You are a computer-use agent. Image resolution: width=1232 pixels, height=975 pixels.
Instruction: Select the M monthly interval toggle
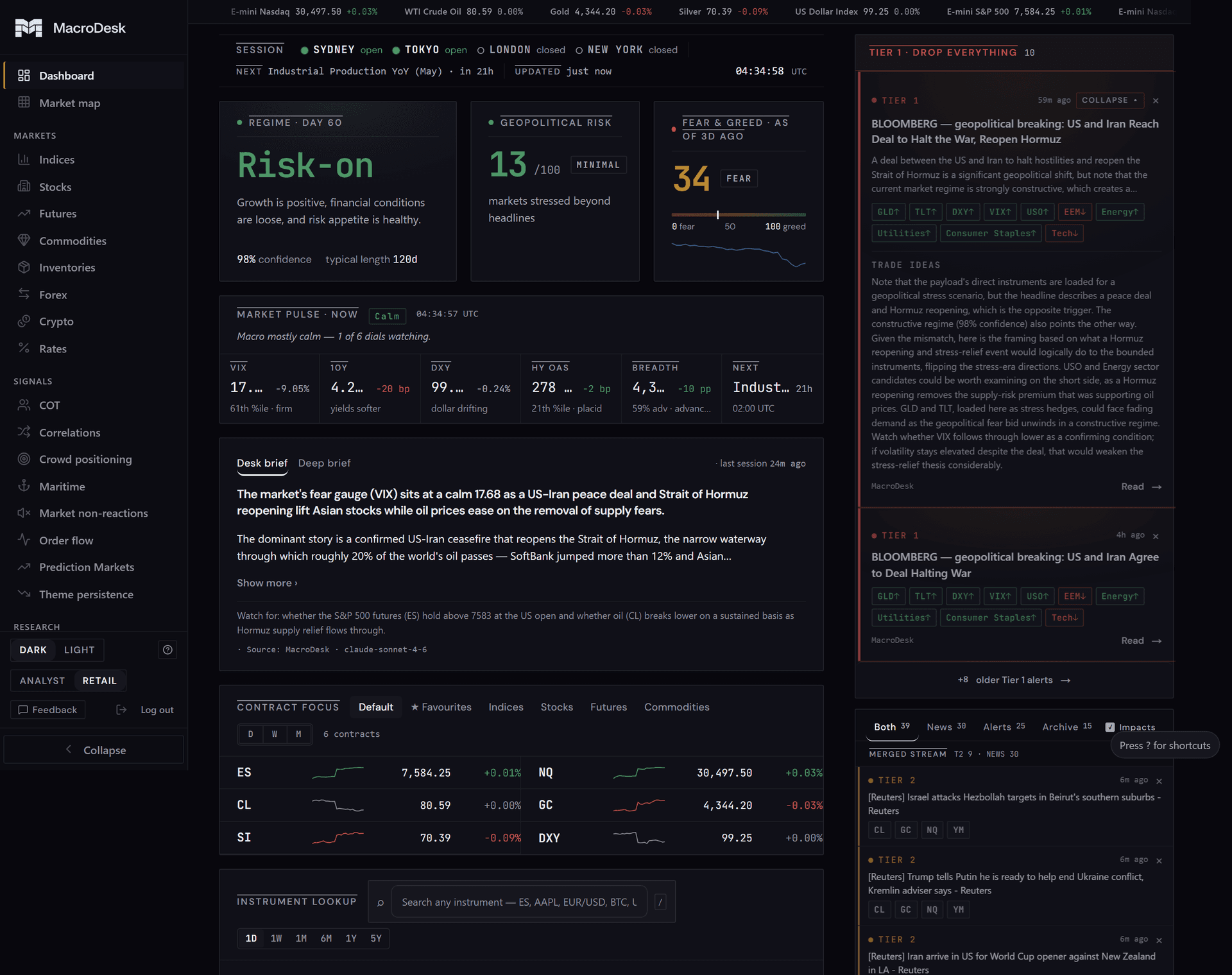(x=298, y=734)
